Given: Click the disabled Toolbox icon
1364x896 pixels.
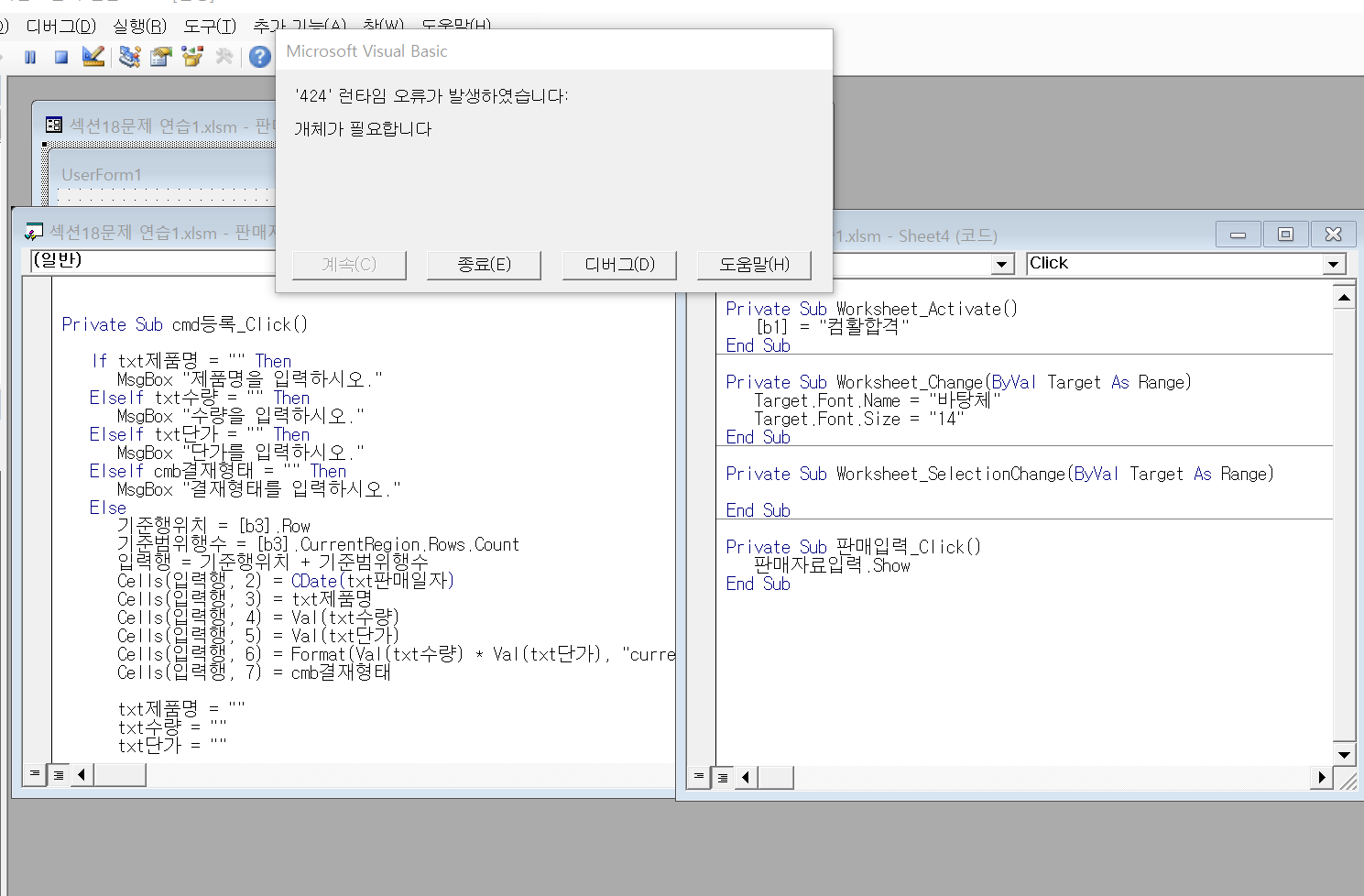Looking at the screenshot, I should 224,57.
